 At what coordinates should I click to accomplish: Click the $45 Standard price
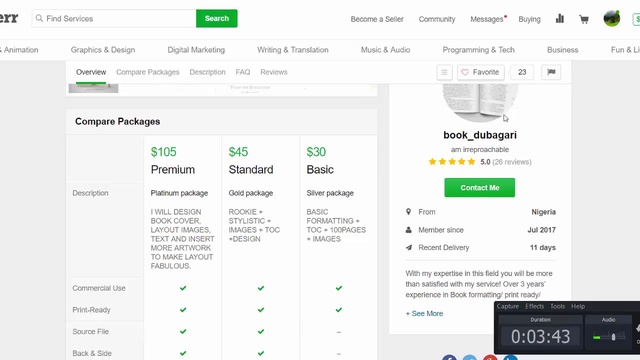pos(238,152)
